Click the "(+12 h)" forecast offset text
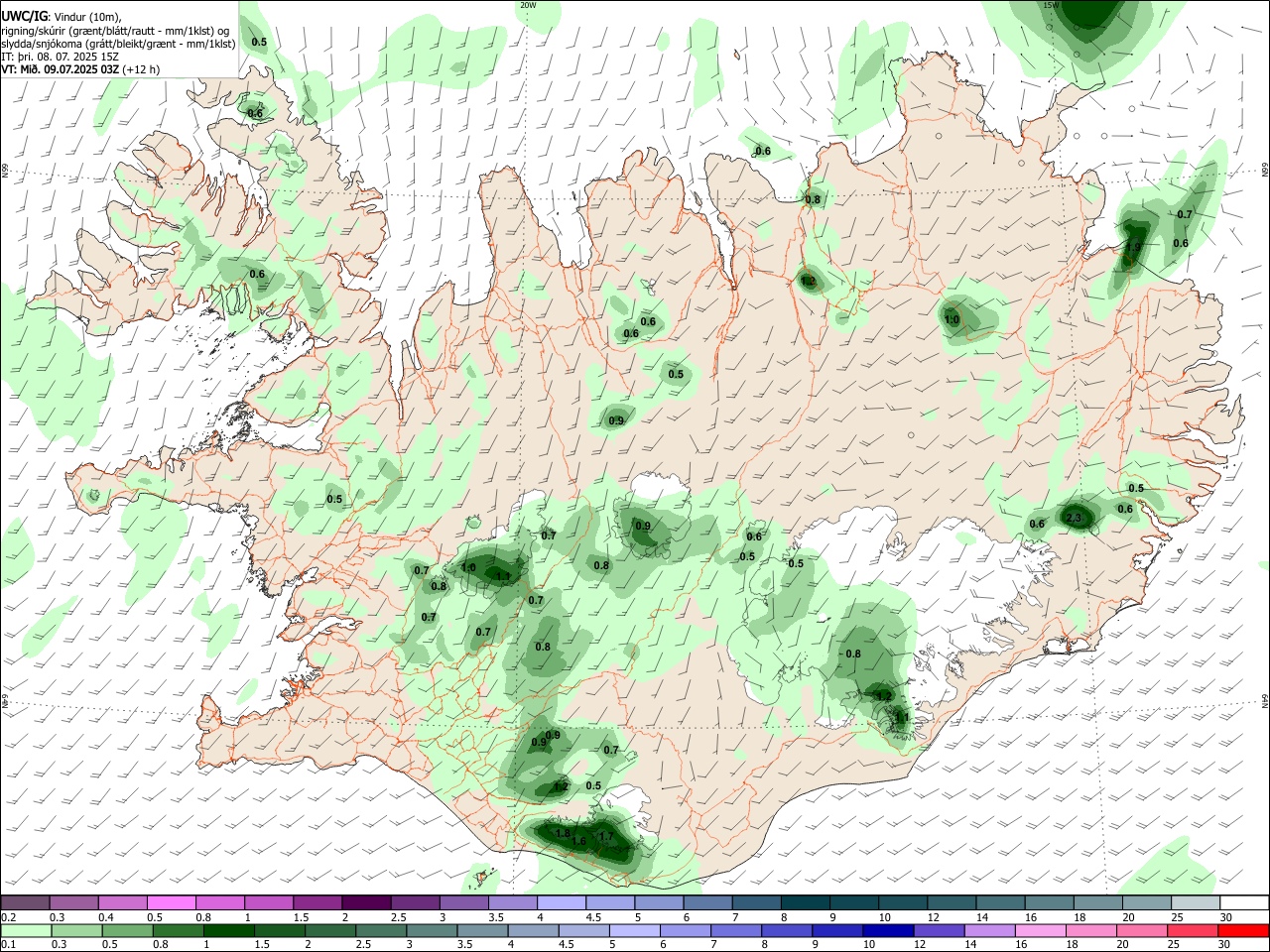The image size is (1270, 952). (142, 69)
